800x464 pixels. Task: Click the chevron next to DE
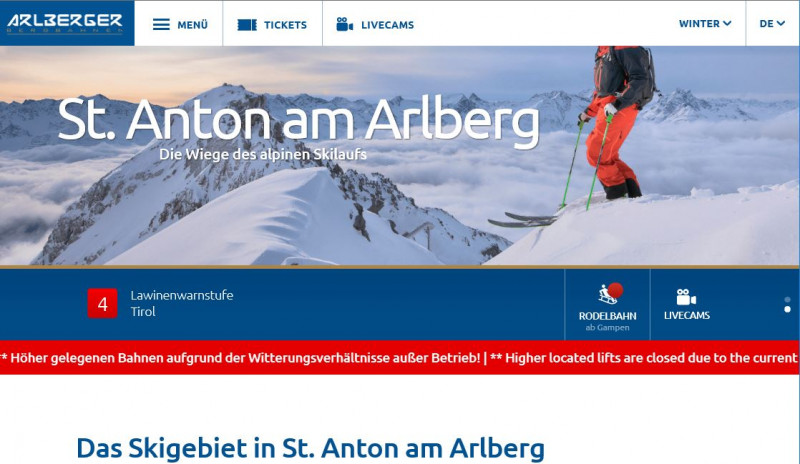coord(781,23)
